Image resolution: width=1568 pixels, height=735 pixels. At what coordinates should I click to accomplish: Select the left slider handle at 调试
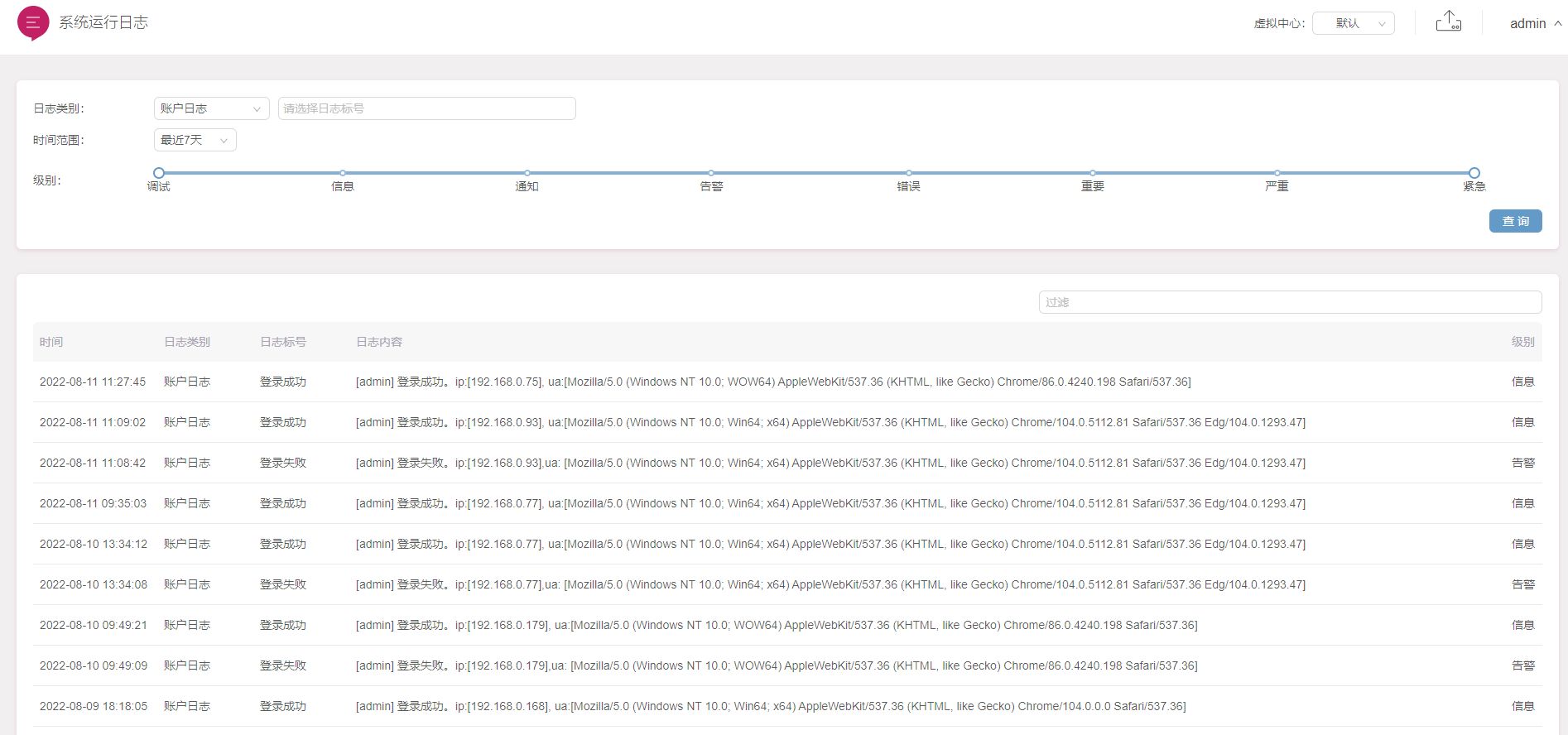click(159, 173)
